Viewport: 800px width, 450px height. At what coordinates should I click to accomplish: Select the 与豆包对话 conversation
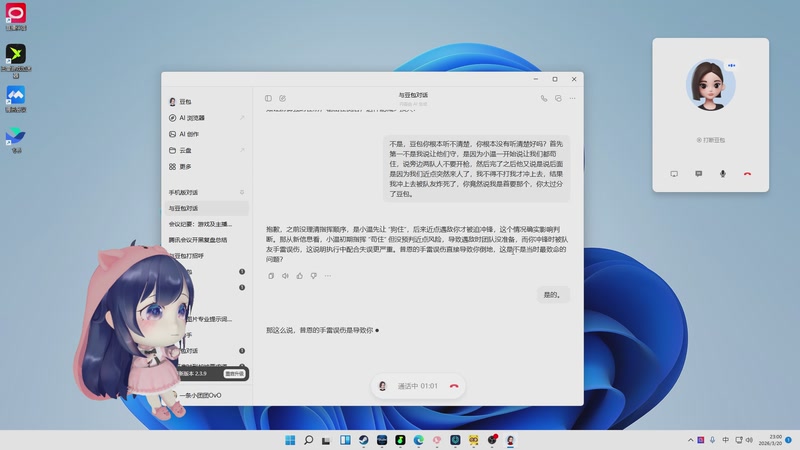[207, 208]
